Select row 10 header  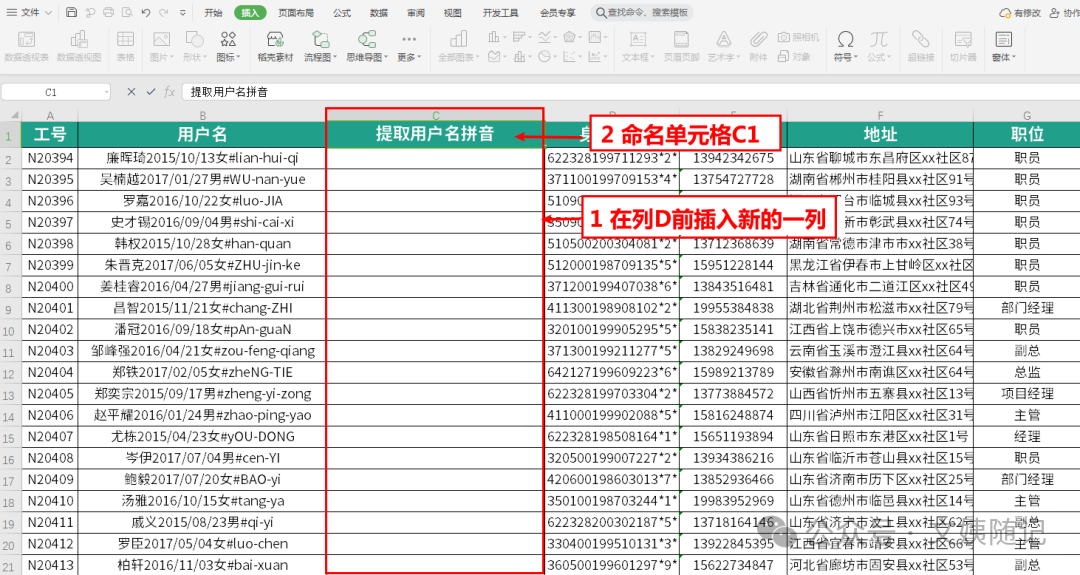[x=9, y=330]
